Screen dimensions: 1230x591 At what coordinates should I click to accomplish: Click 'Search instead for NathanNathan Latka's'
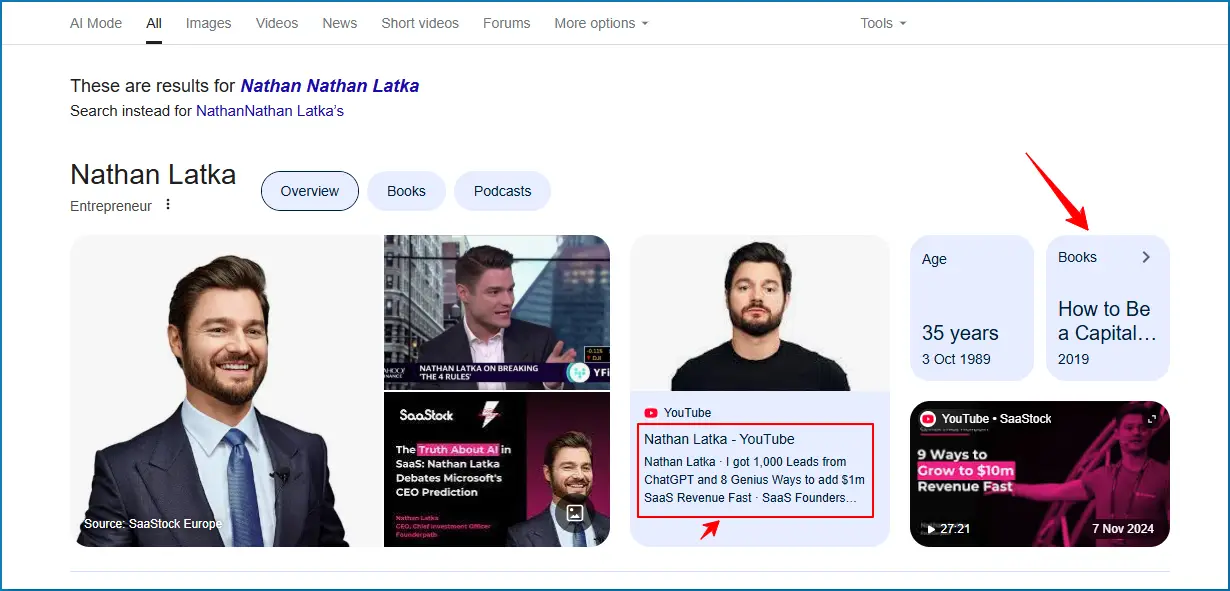(x=269, y=110)
